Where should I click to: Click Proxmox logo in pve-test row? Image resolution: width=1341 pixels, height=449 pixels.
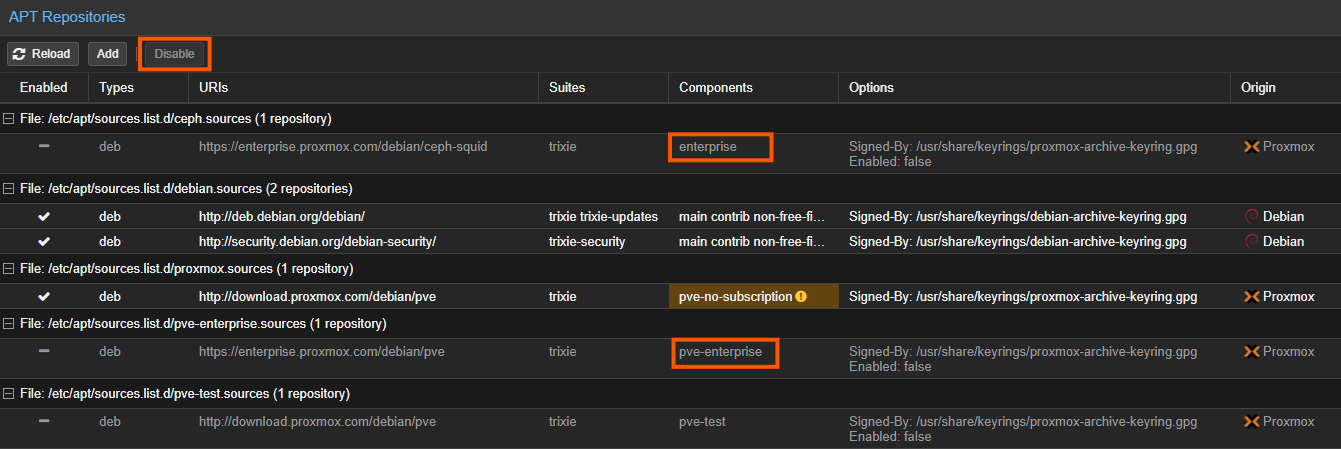tap(1250, 422)
